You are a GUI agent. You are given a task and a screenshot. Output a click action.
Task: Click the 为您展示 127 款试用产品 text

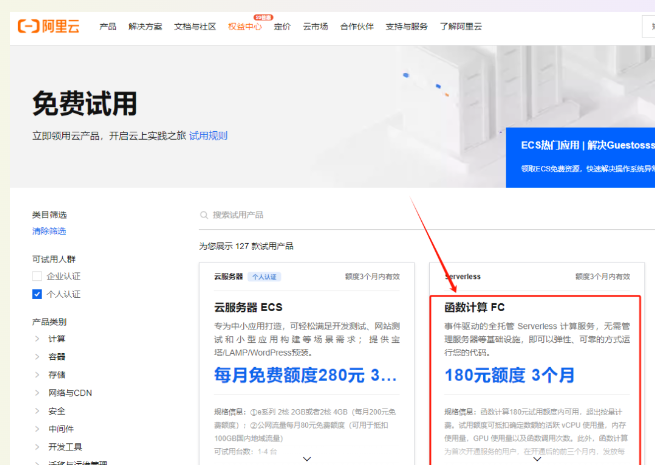(246, 246)
